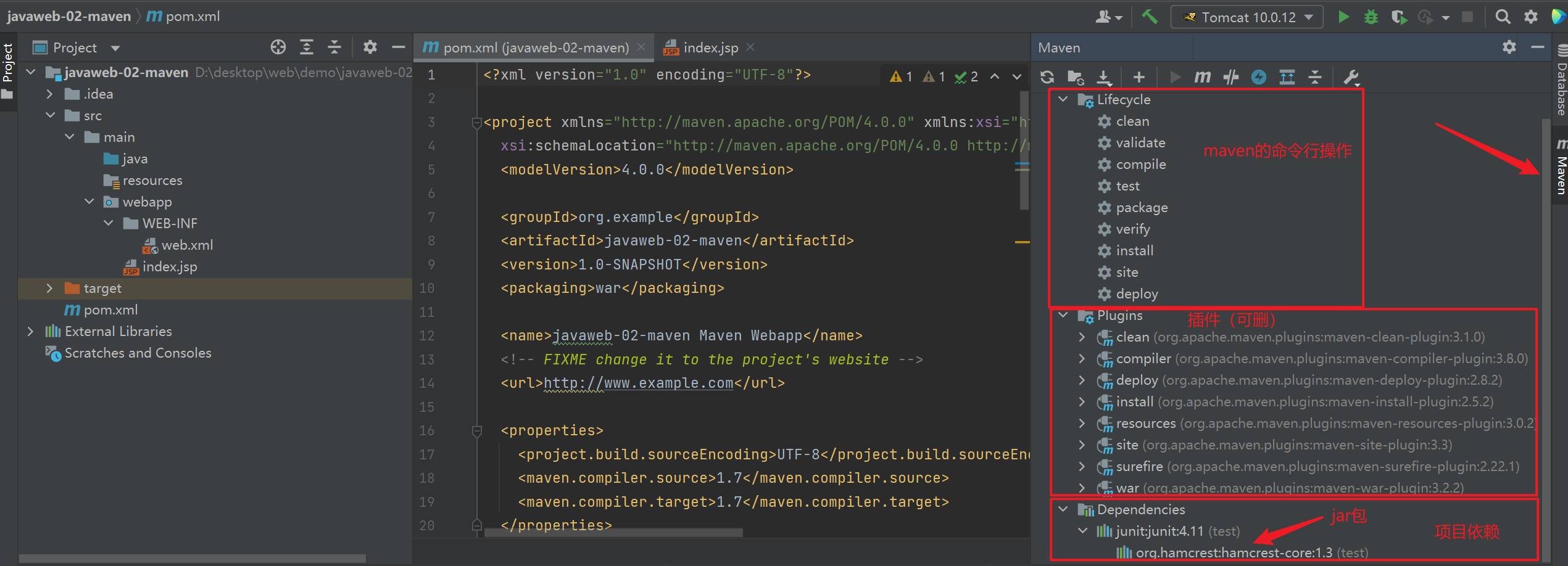
Task: Click the Select Opened File target icon
Action: 278,47
